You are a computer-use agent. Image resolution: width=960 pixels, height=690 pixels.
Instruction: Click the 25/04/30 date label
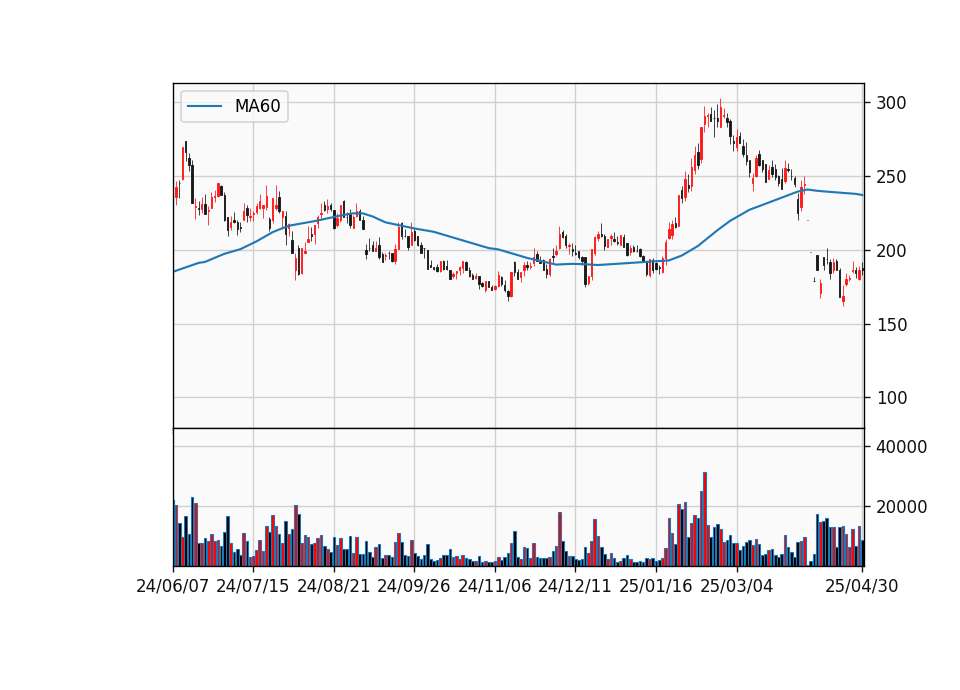click(x=861, y=586)
